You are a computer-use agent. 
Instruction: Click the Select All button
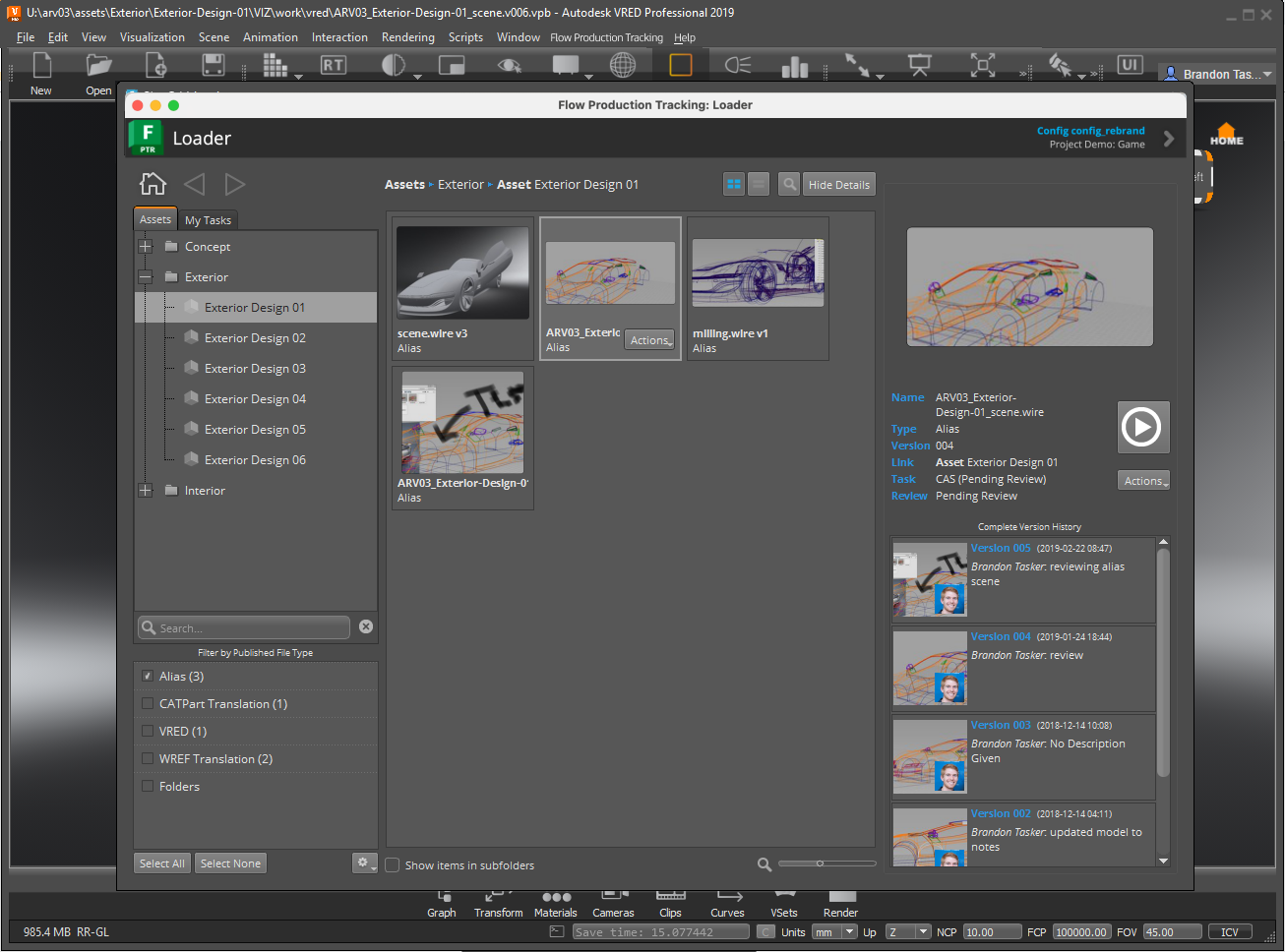(x=162, y=863)
